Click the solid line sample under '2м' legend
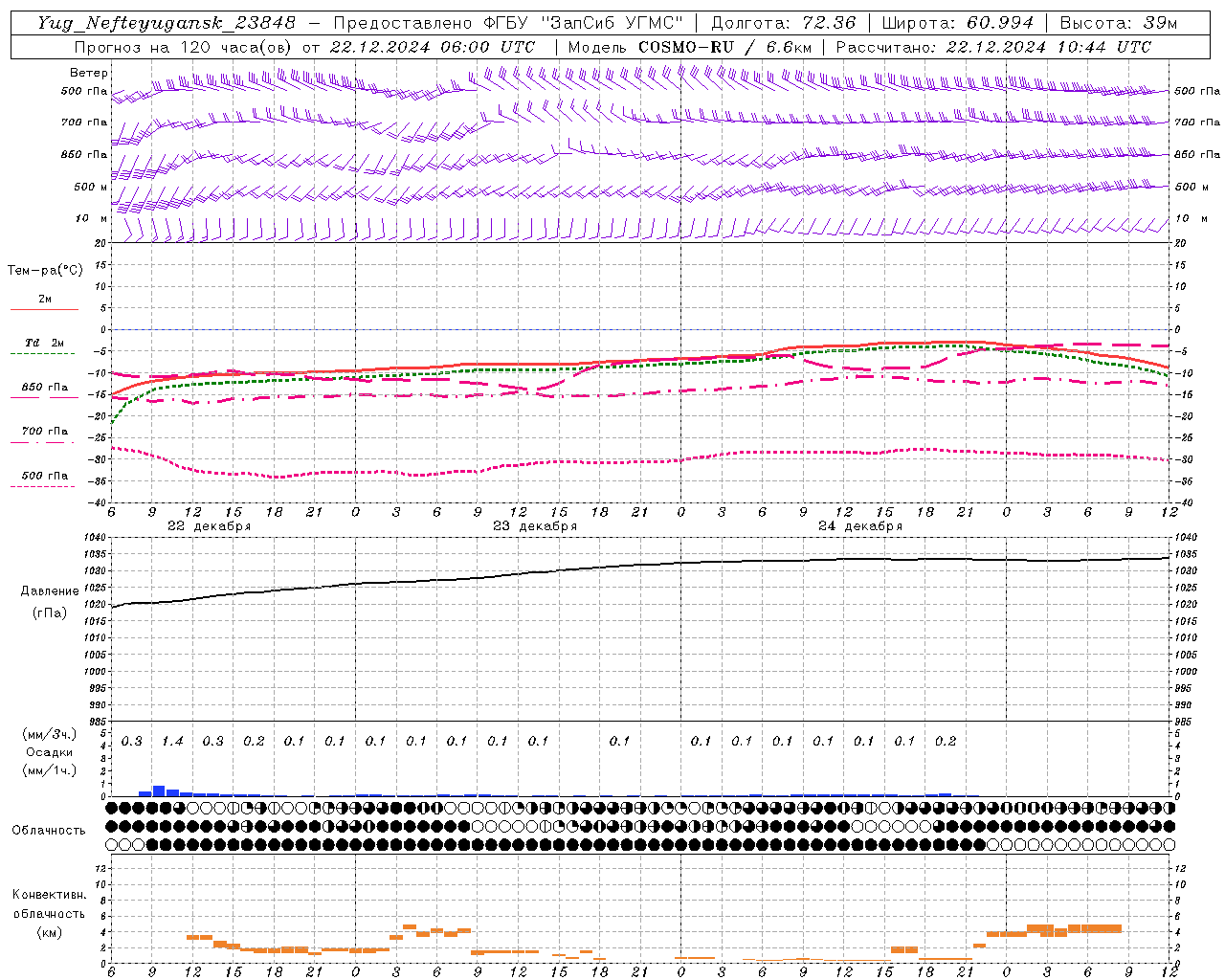The height and width of the screenshot is (980, 1225). [44, 310]
